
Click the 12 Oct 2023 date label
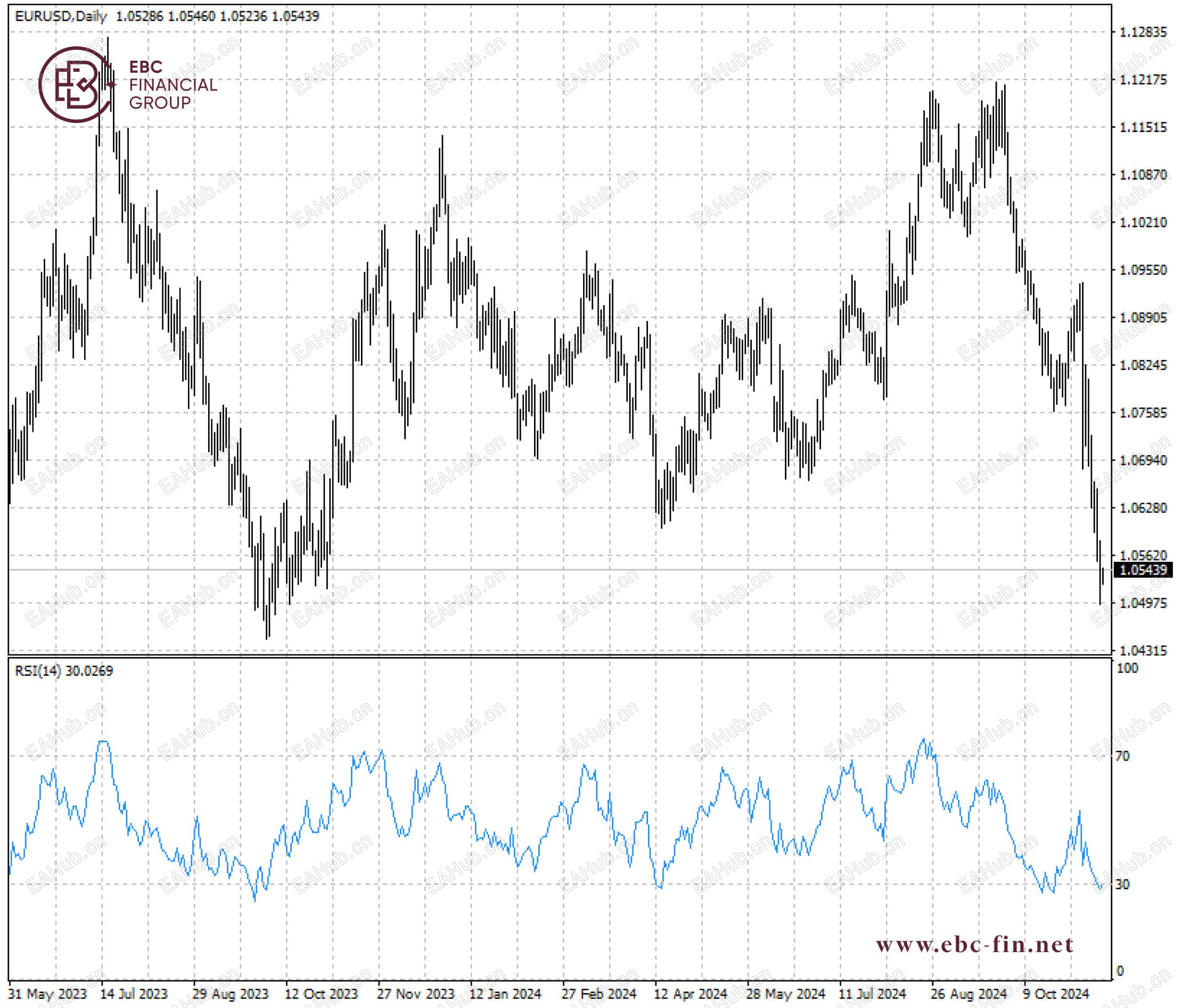click(321, 994)
